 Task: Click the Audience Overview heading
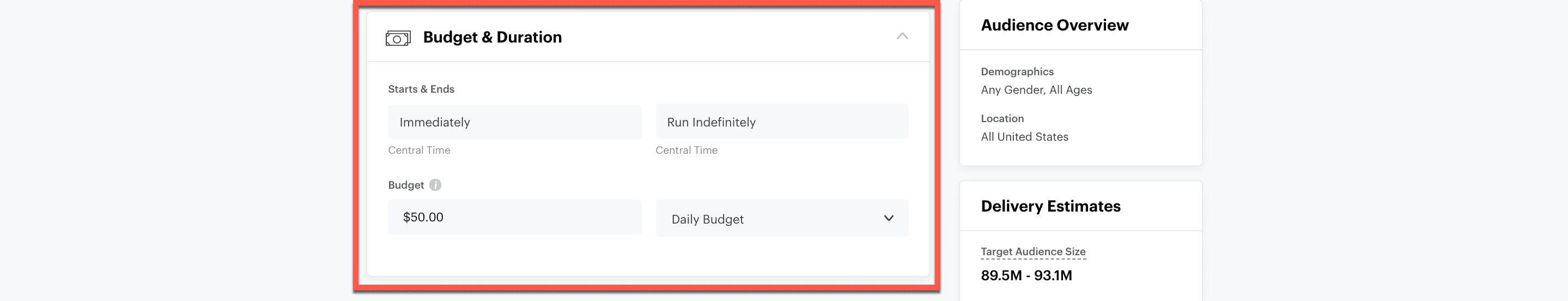[x=1054, y=26]
